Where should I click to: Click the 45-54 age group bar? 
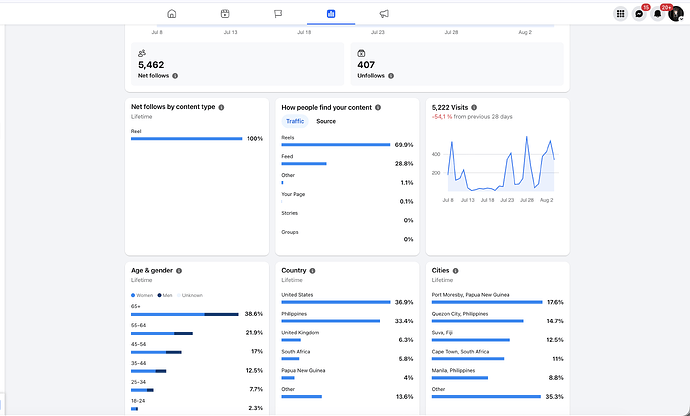(x=156, y=352)
